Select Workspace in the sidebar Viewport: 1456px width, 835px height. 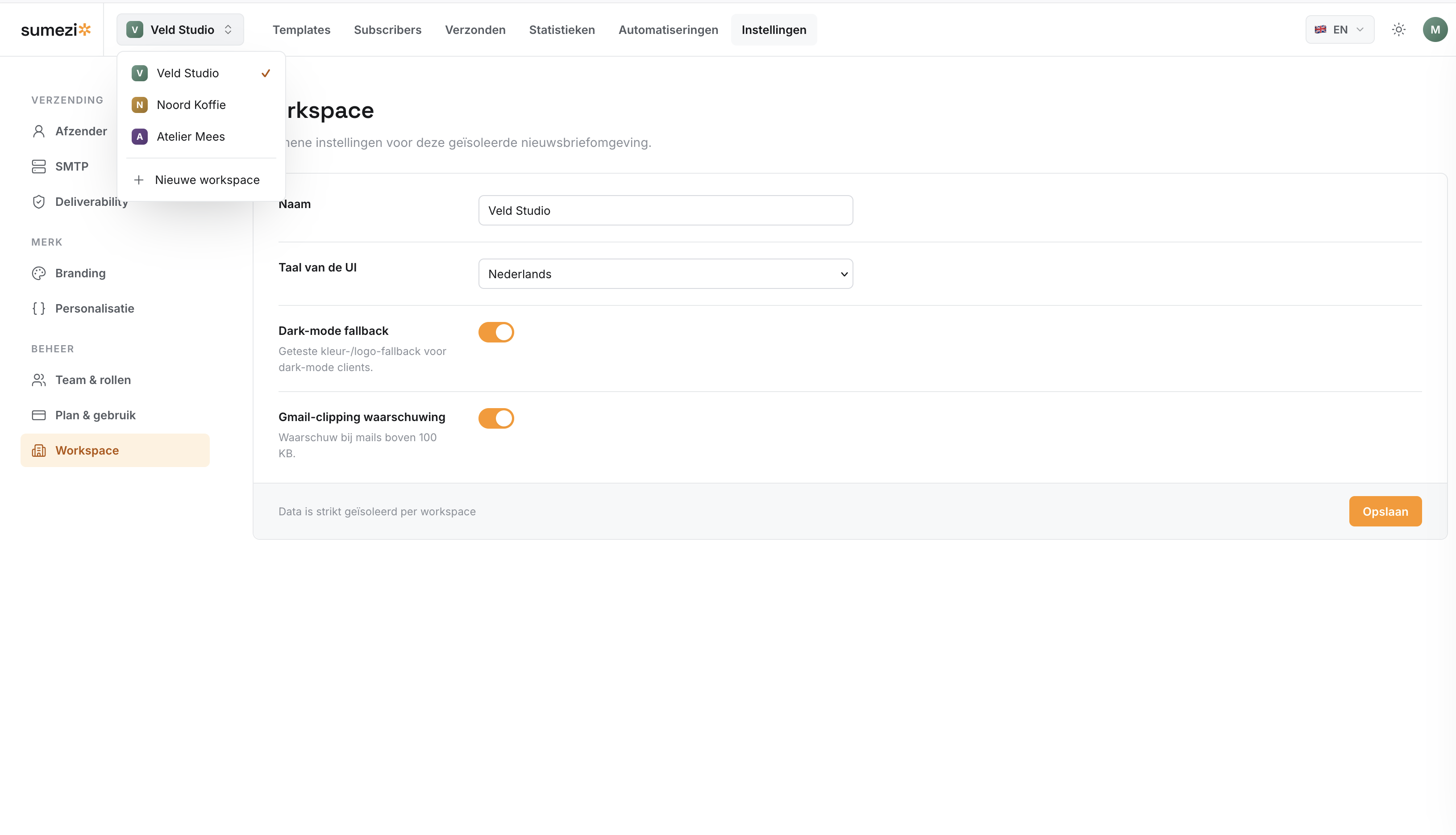[x=115, y=450]
